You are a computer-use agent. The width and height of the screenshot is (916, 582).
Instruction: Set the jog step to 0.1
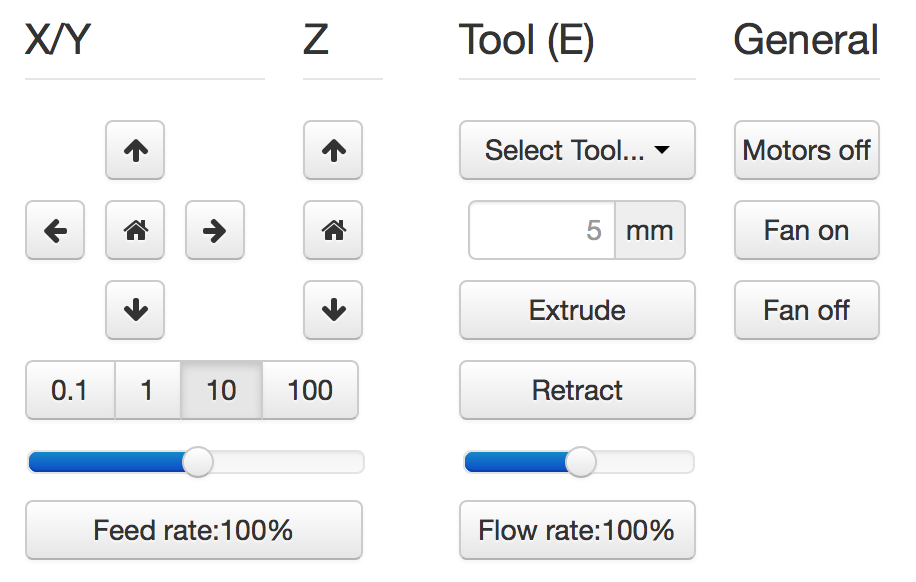(70, 390)
